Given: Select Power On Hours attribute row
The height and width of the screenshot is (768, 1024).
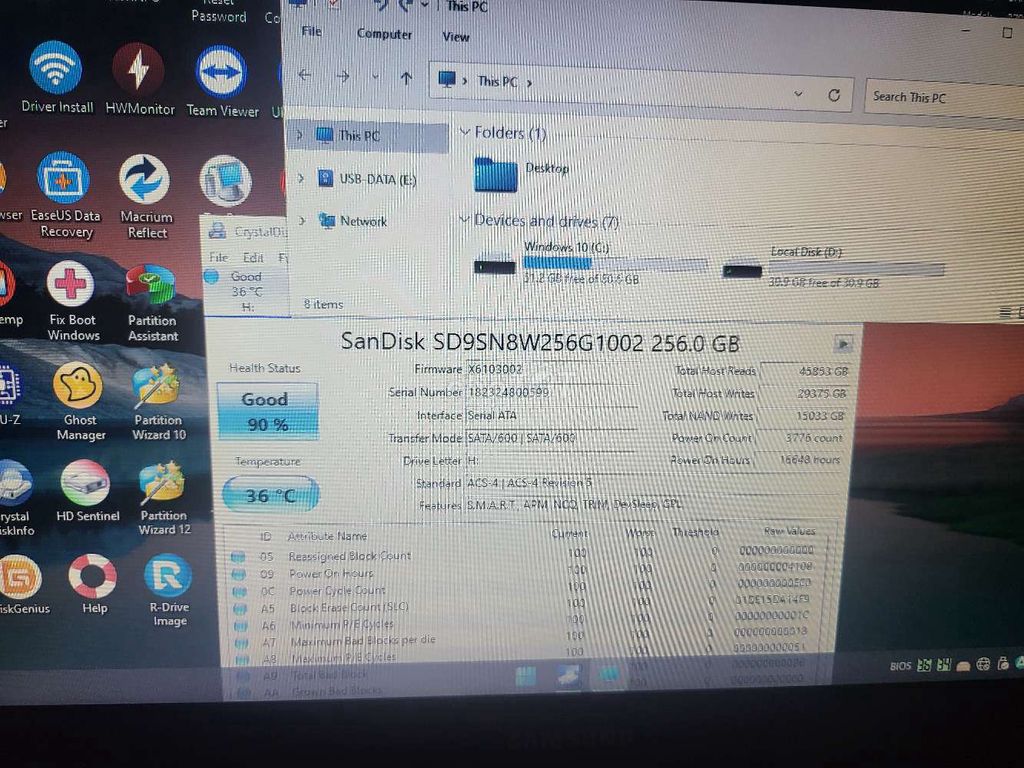Looking at the screenshot, I should click(524, 572).
